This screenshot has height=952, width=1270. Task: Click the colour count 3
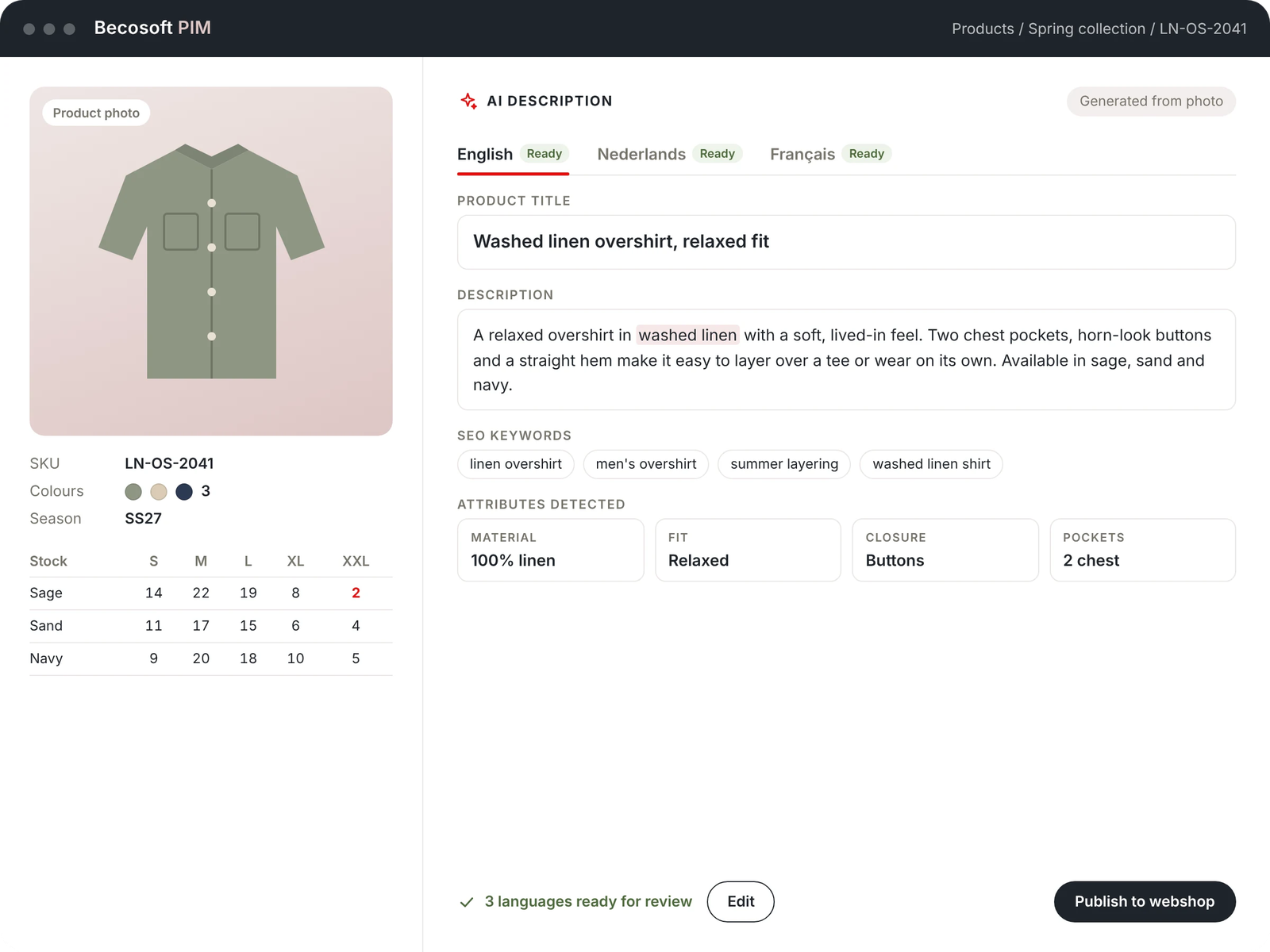click(206, 491)
